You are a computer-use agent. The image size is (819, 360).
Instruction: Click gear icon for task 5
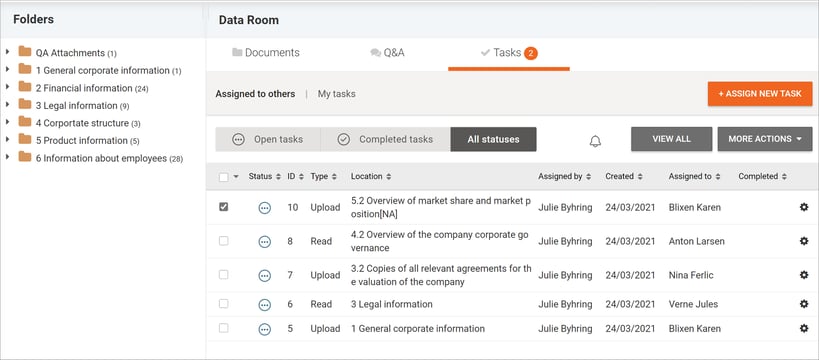coord(804,329)
